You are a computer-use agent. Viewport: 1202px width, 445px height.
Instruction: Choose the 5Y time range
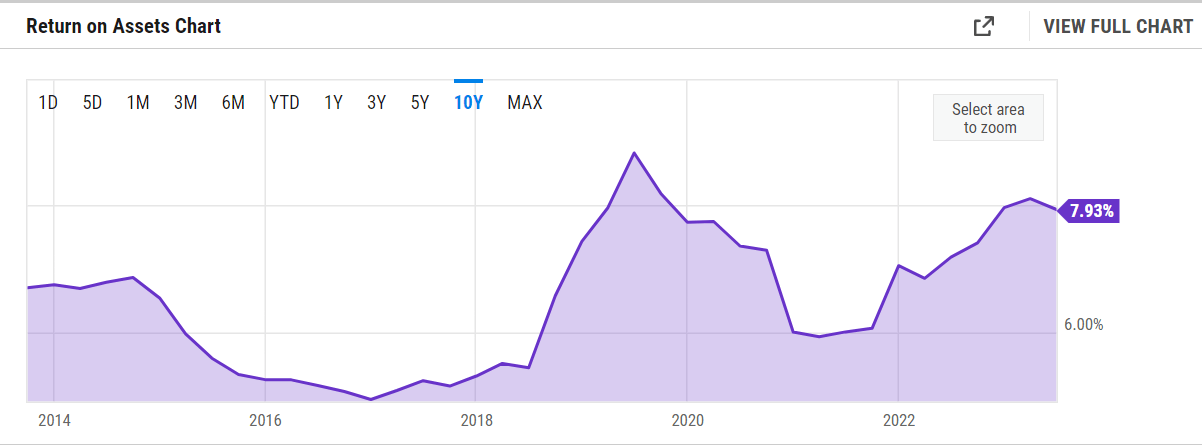[x=420, y=102]
